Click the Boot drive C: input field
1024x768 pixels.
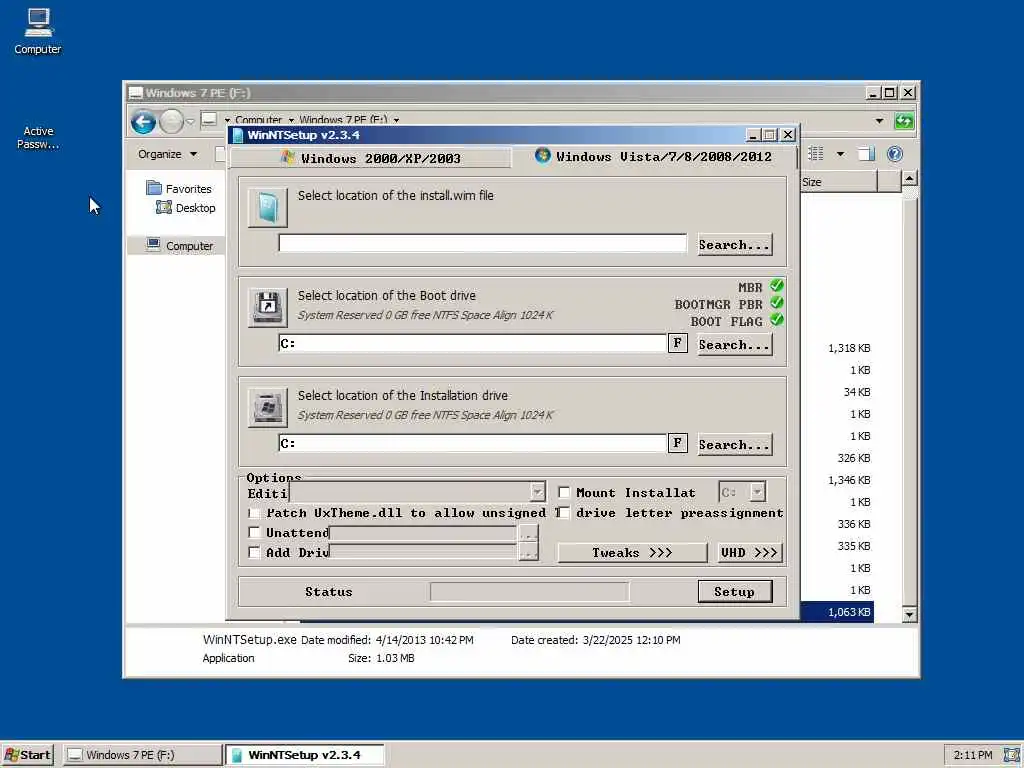pos(473,343)
